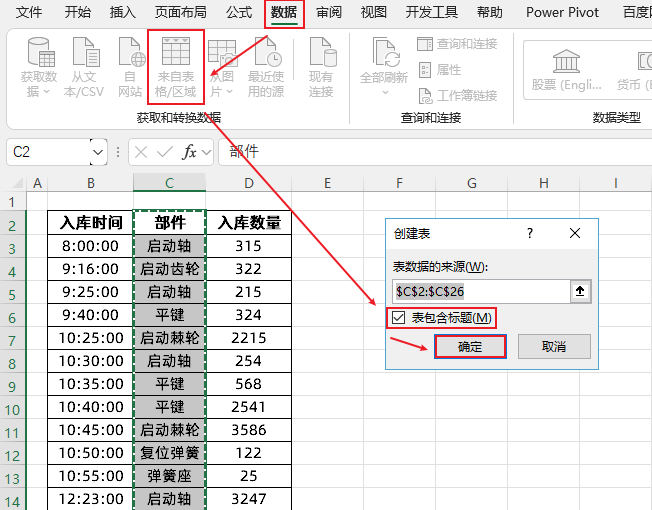This screenshot has height=510, width=652.
Task: Click cell with time 12:23:00
Action: (91, 499)
